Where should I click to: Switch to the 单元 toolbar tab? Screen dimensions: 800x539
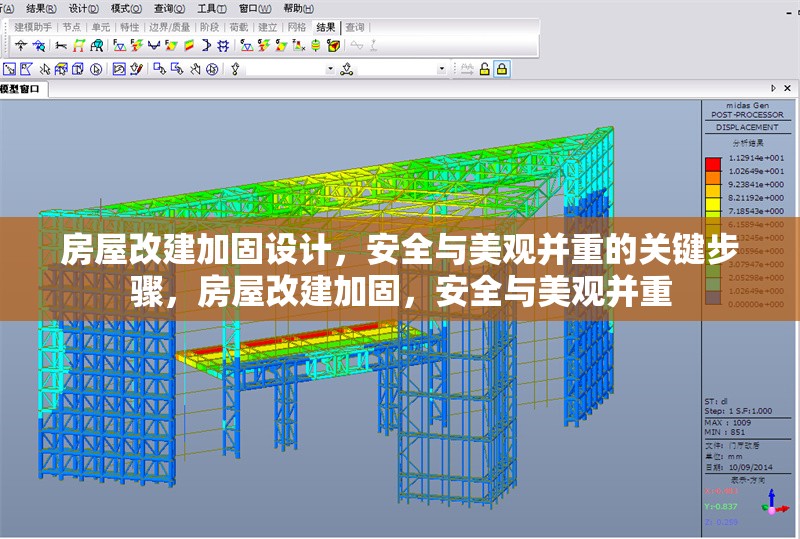coord(101,27)
